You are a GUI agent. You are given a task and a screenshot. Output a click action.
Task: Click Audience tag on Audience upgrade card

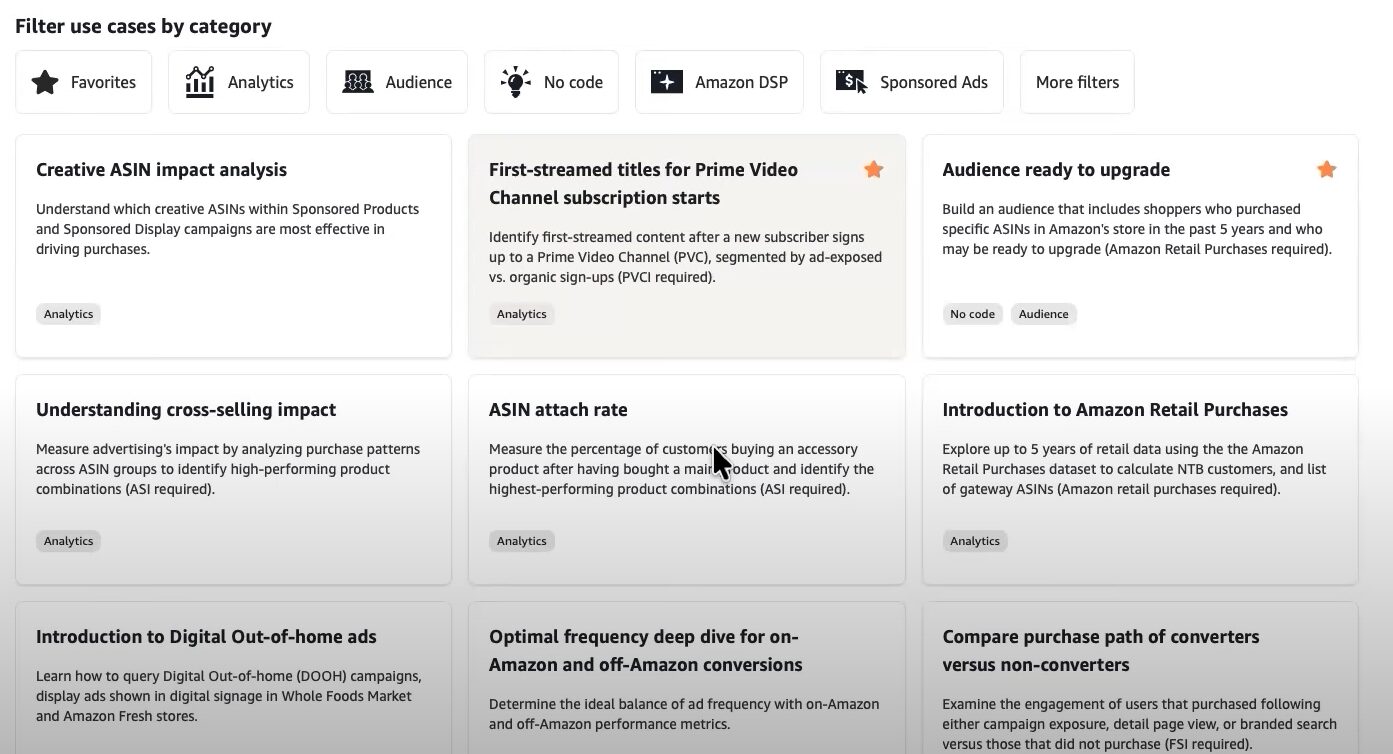[x=1043, y=314]
